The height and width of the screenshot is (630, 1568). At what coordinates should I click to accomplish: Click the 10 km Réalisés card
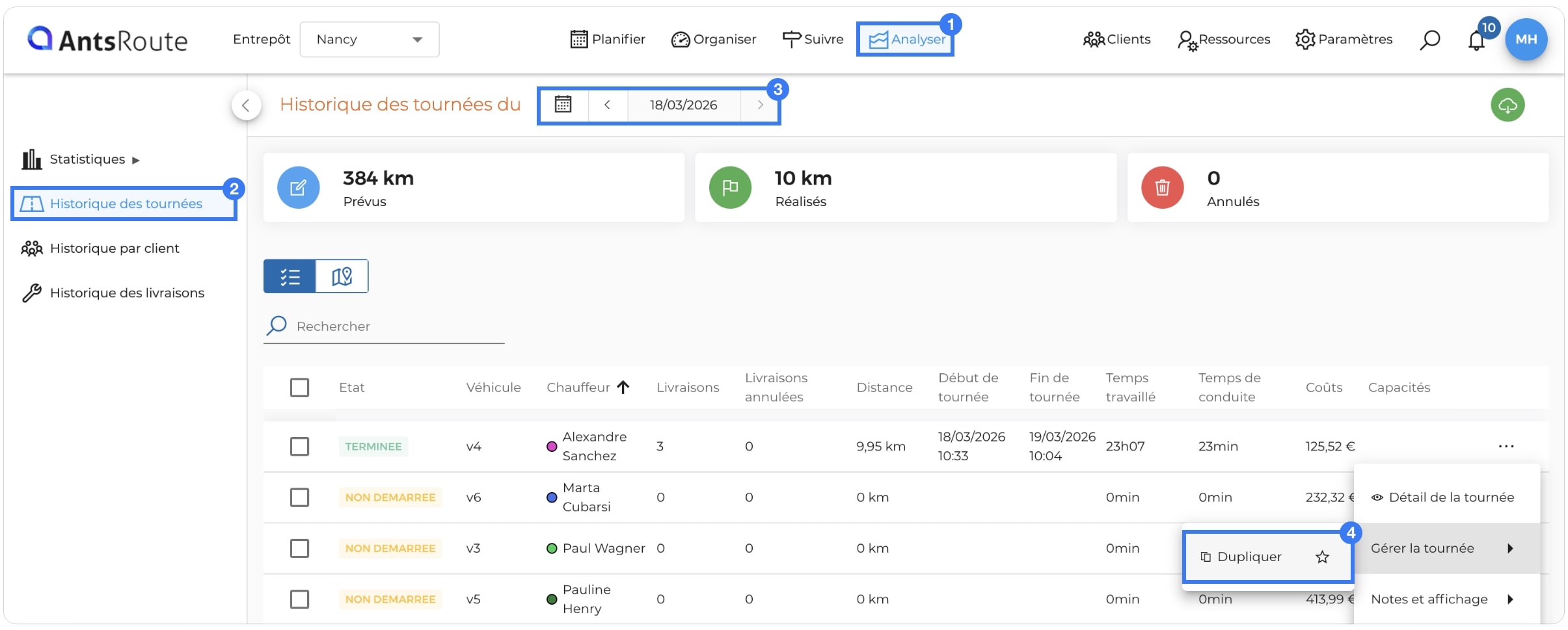tap(906, 188)
